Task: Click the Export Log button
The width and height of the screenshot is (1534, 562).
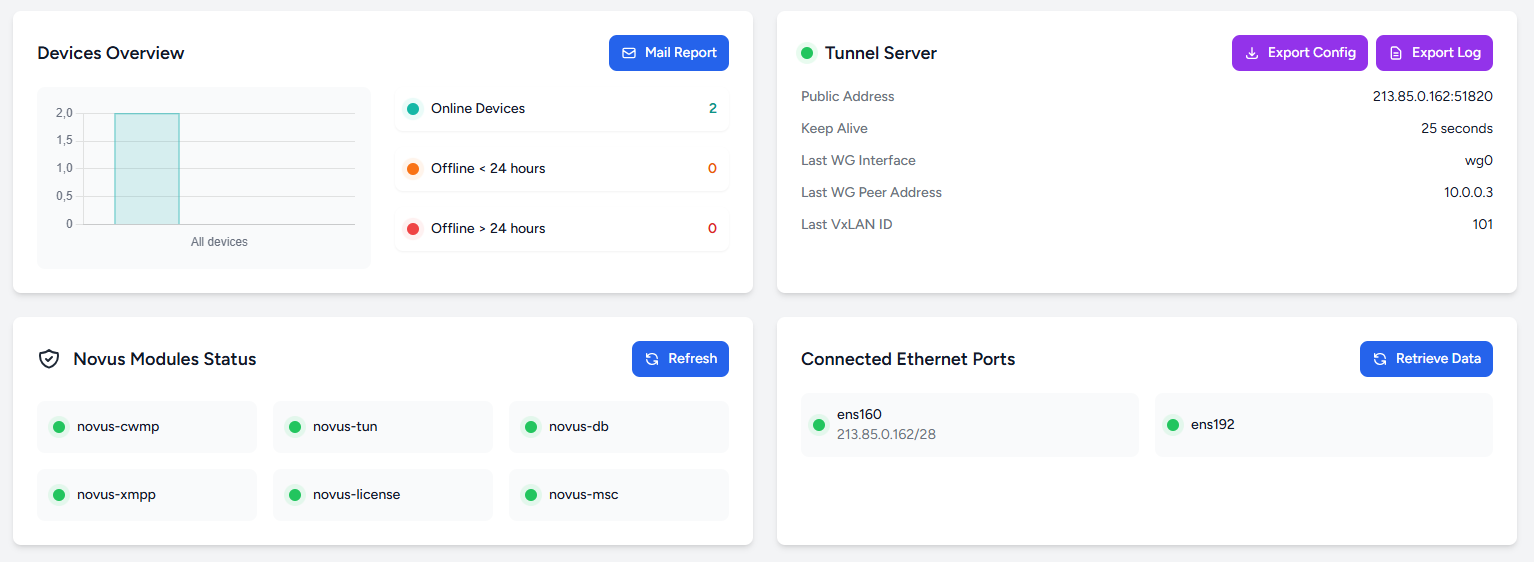Action: pyautogui.click(x=1434, y=53)
